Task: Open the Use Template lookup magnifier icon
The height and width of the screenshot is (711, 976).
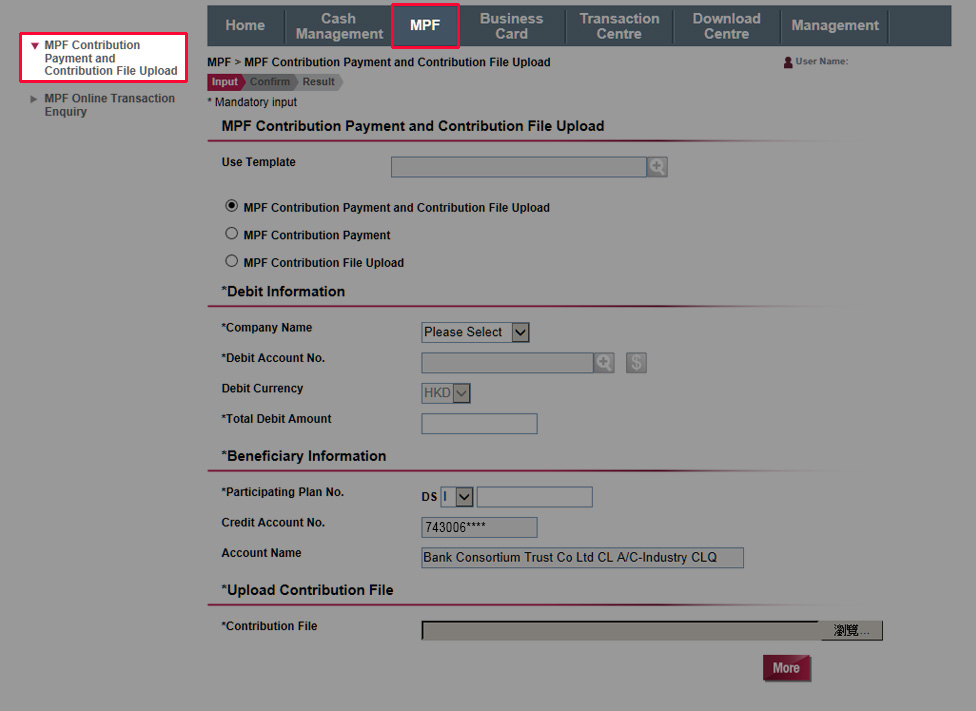Action: click(657, 167)
